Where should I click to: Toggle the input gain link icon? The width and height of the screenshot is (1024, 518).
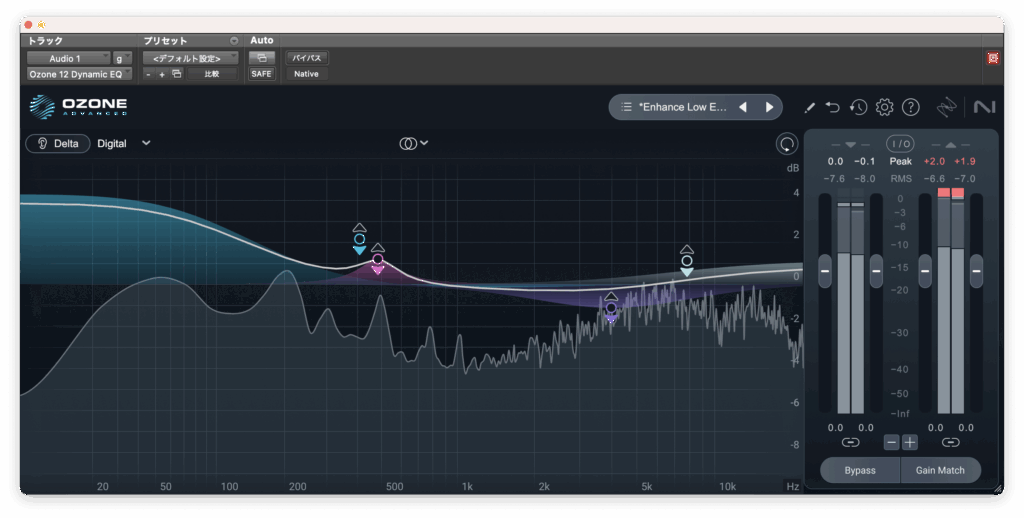coord(850,442)
